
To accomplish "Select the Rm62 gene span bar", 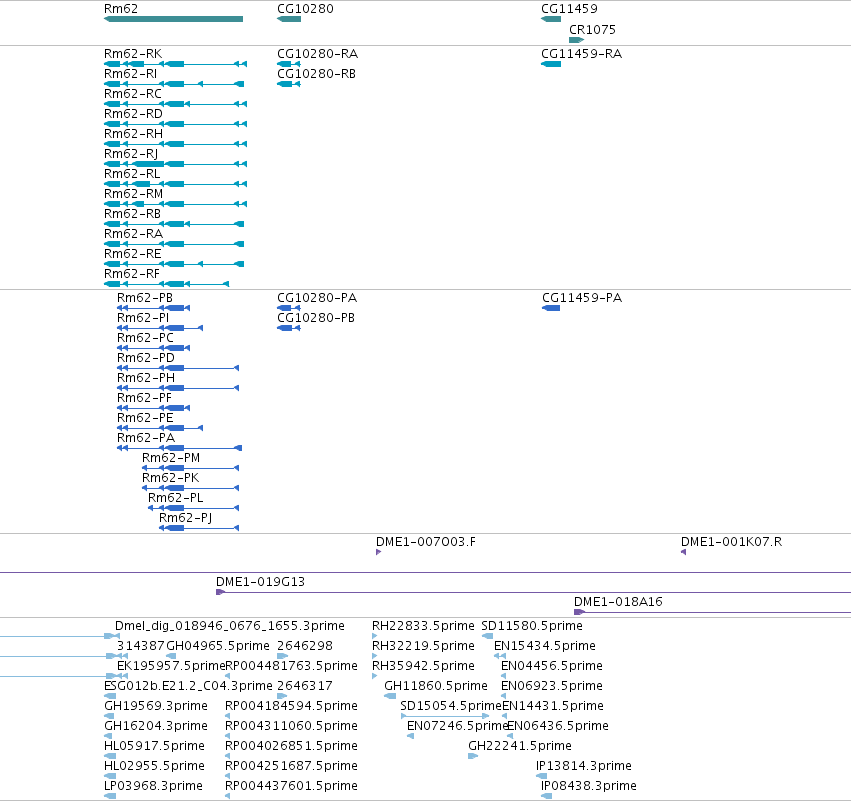I will [173, 19].
